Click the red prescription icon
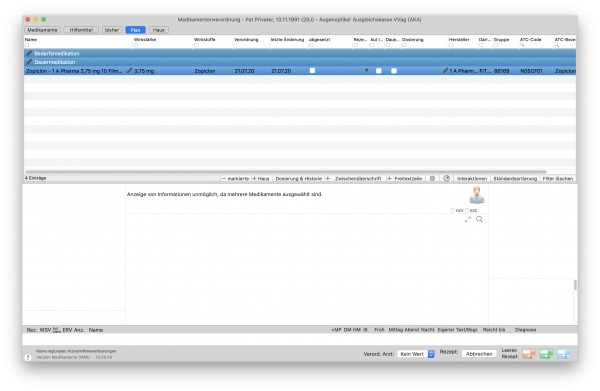The image size is (600, 391). [x=529, y=354]
